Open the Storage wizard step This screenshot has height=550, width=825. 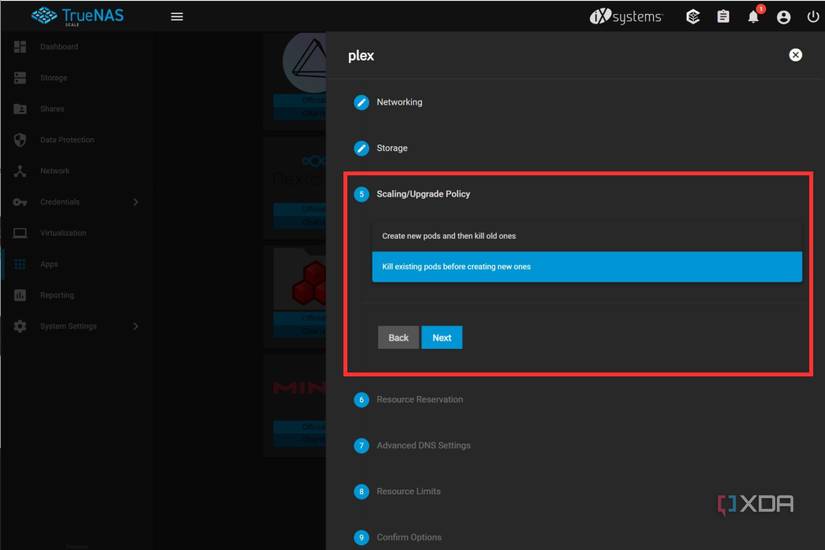[x=392, y=148]
